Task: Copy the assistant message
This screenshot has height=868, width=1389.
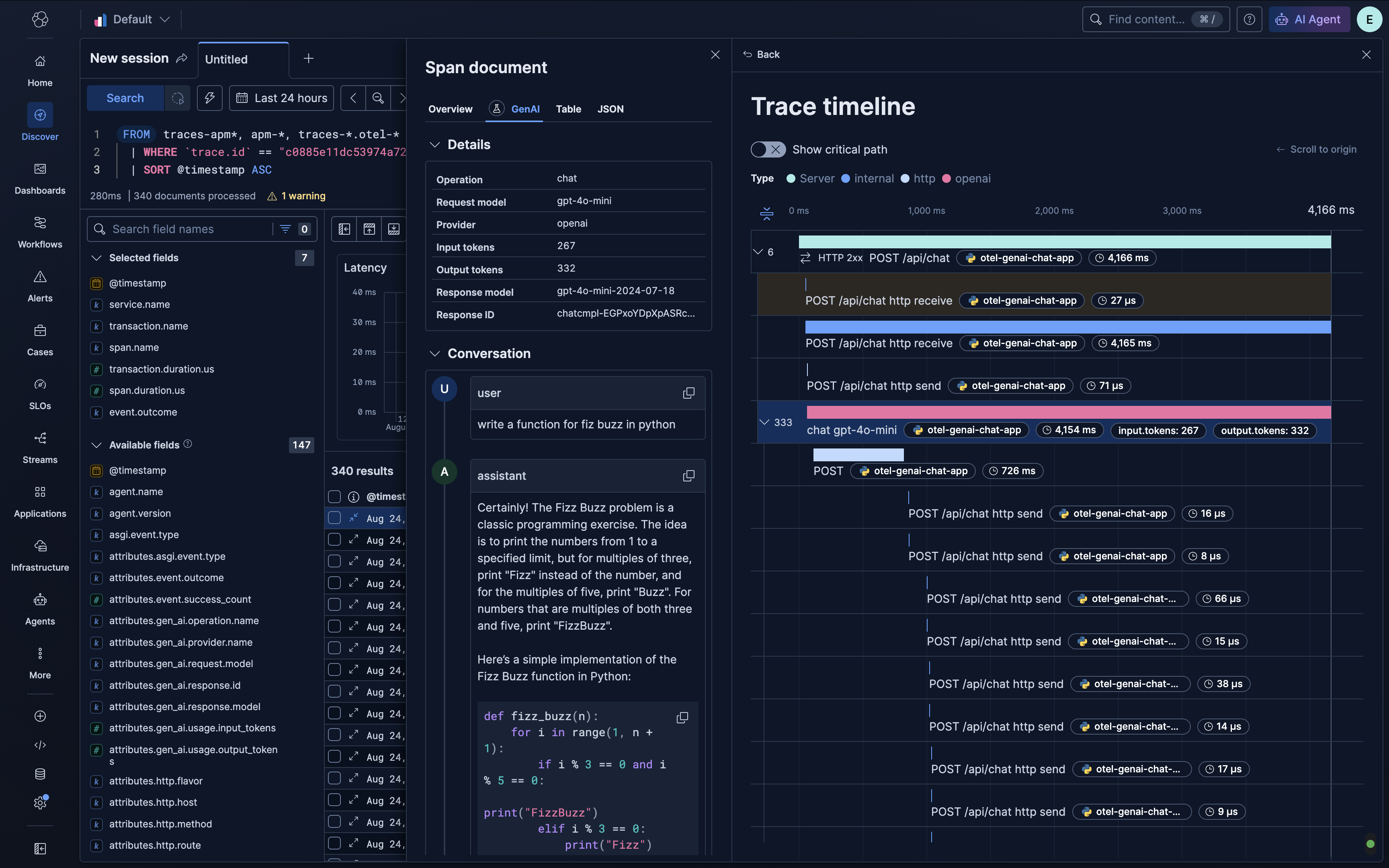Action: coord(689,476)
